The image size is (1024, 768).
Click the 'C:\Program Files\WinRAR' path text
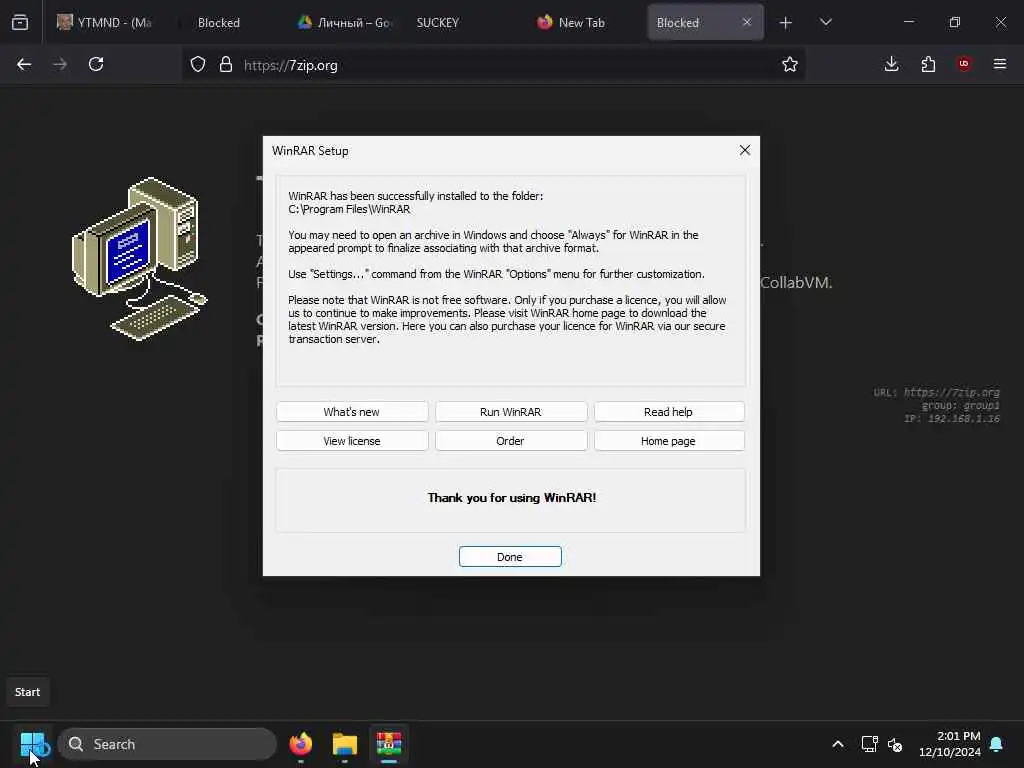coord(349,209)
